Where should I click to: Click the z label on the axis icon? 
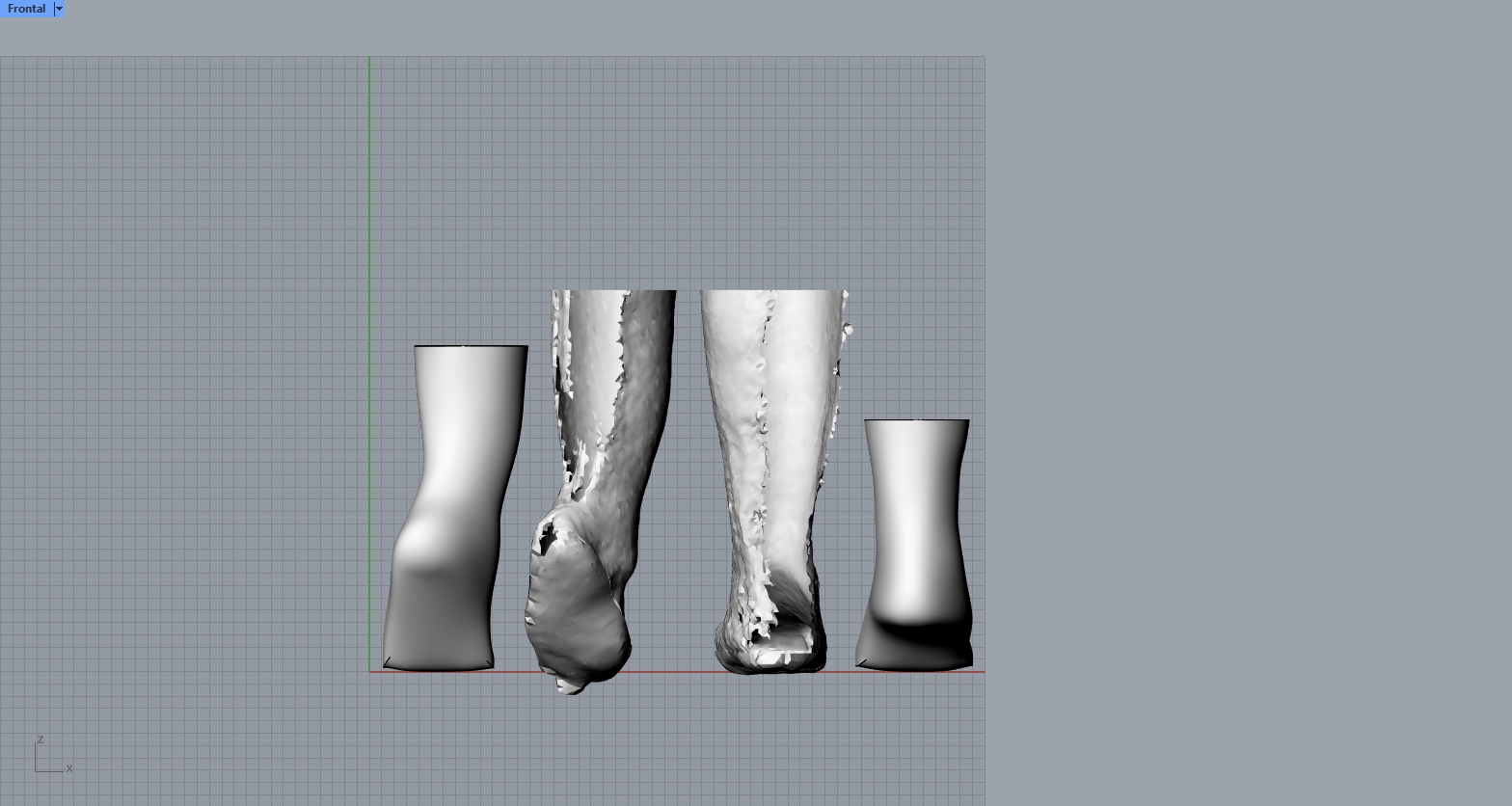pos(40,739)
